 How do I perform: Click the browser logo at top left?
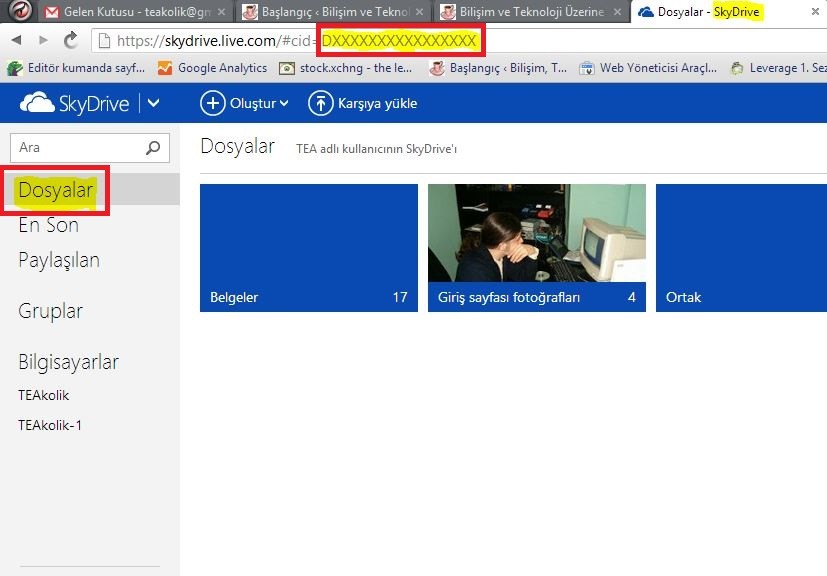20,10
